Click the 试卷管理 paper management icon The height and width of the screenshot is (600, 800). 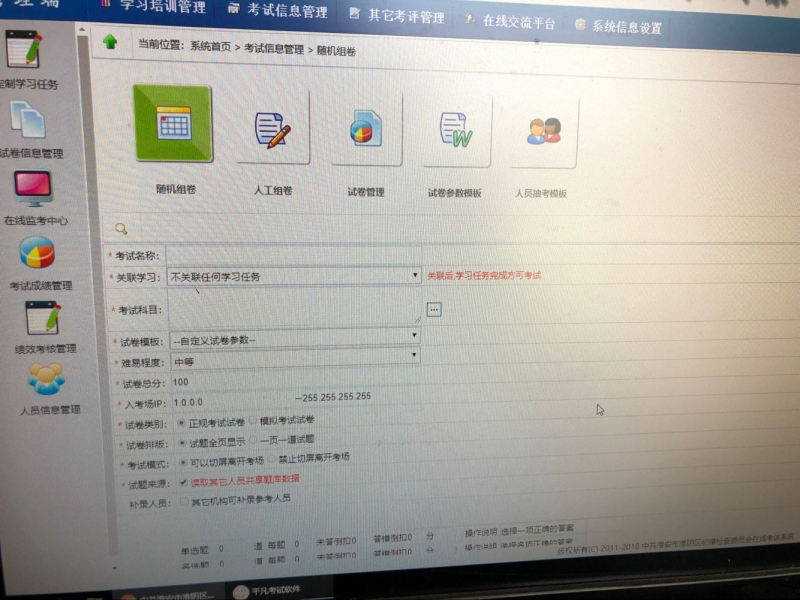[x=365, y=130]
